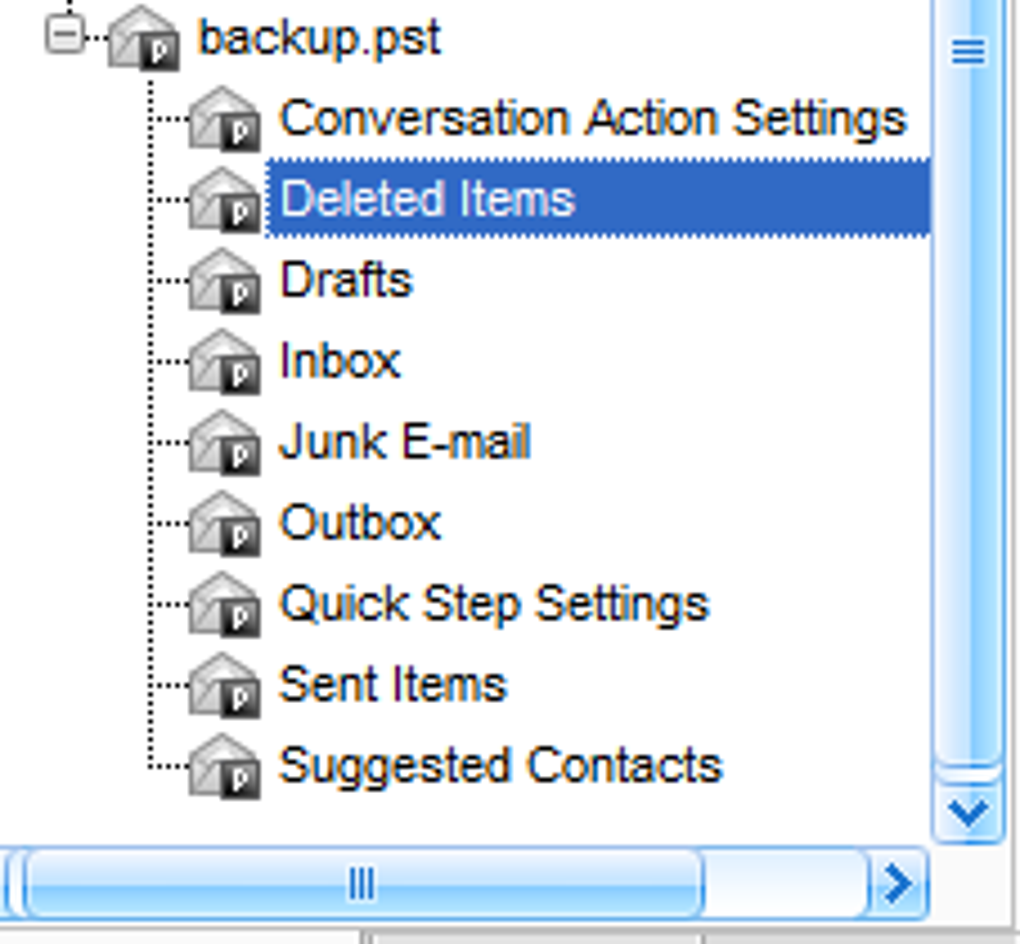The width and height of the screenshot is (1020, 944).
Task: Click the Inbox folder icon
Action: click(x=225, y=362)
